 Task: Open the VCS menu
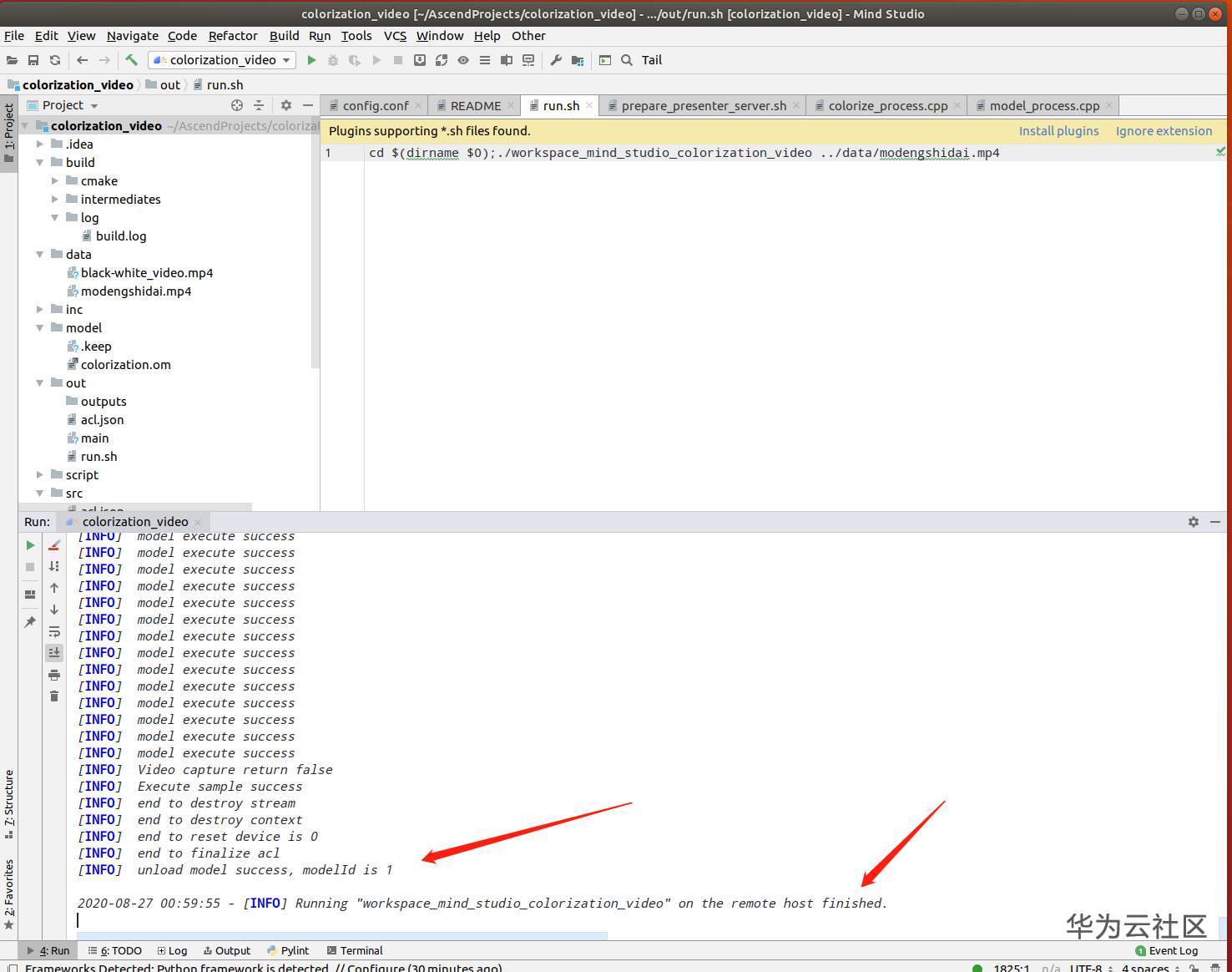pos(395,36)
